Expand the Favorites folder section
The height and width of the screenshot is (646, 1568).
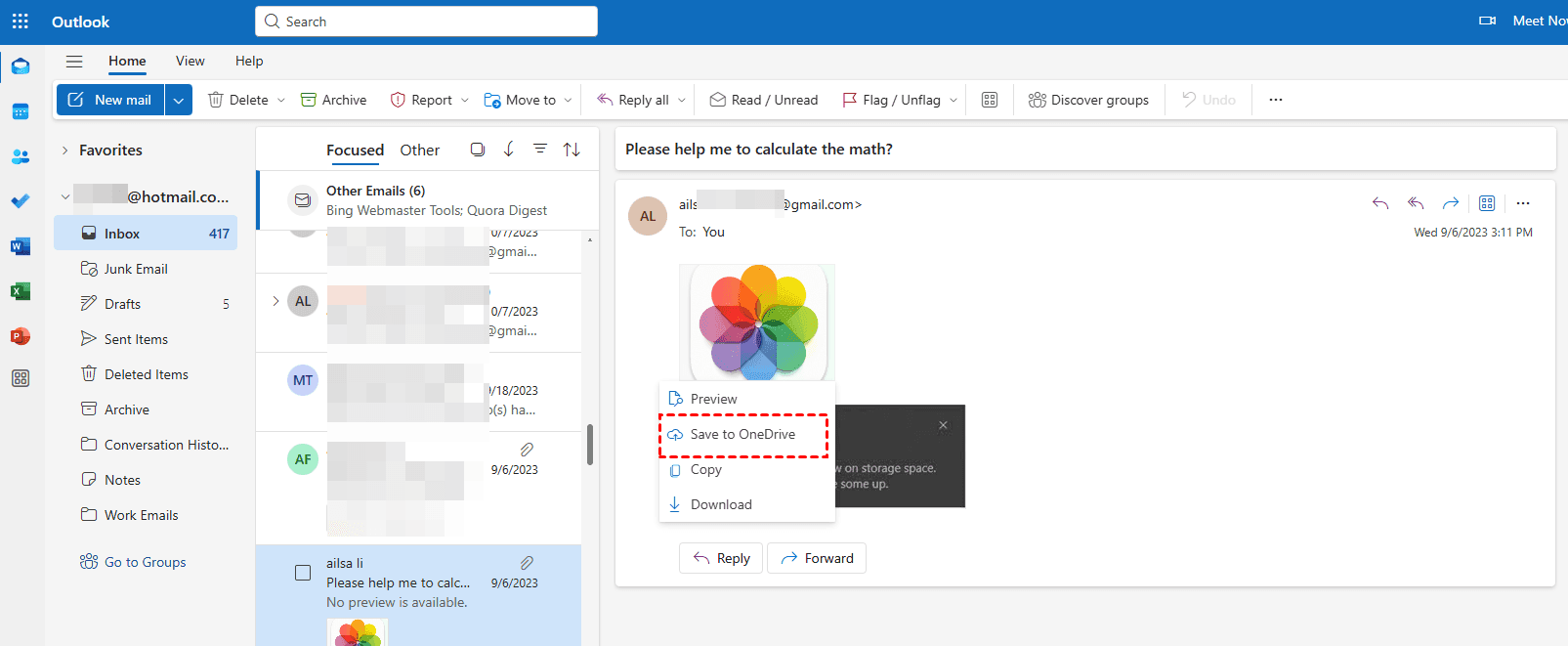pos(65,151)
